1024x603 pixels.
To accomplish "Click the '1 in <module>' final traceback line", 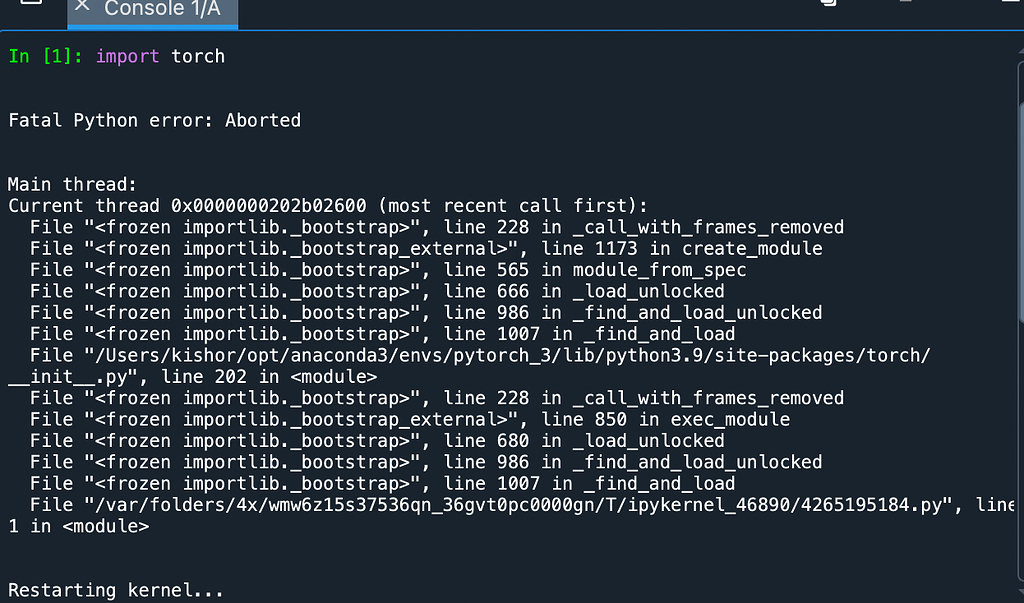I will tap(78, 526).
